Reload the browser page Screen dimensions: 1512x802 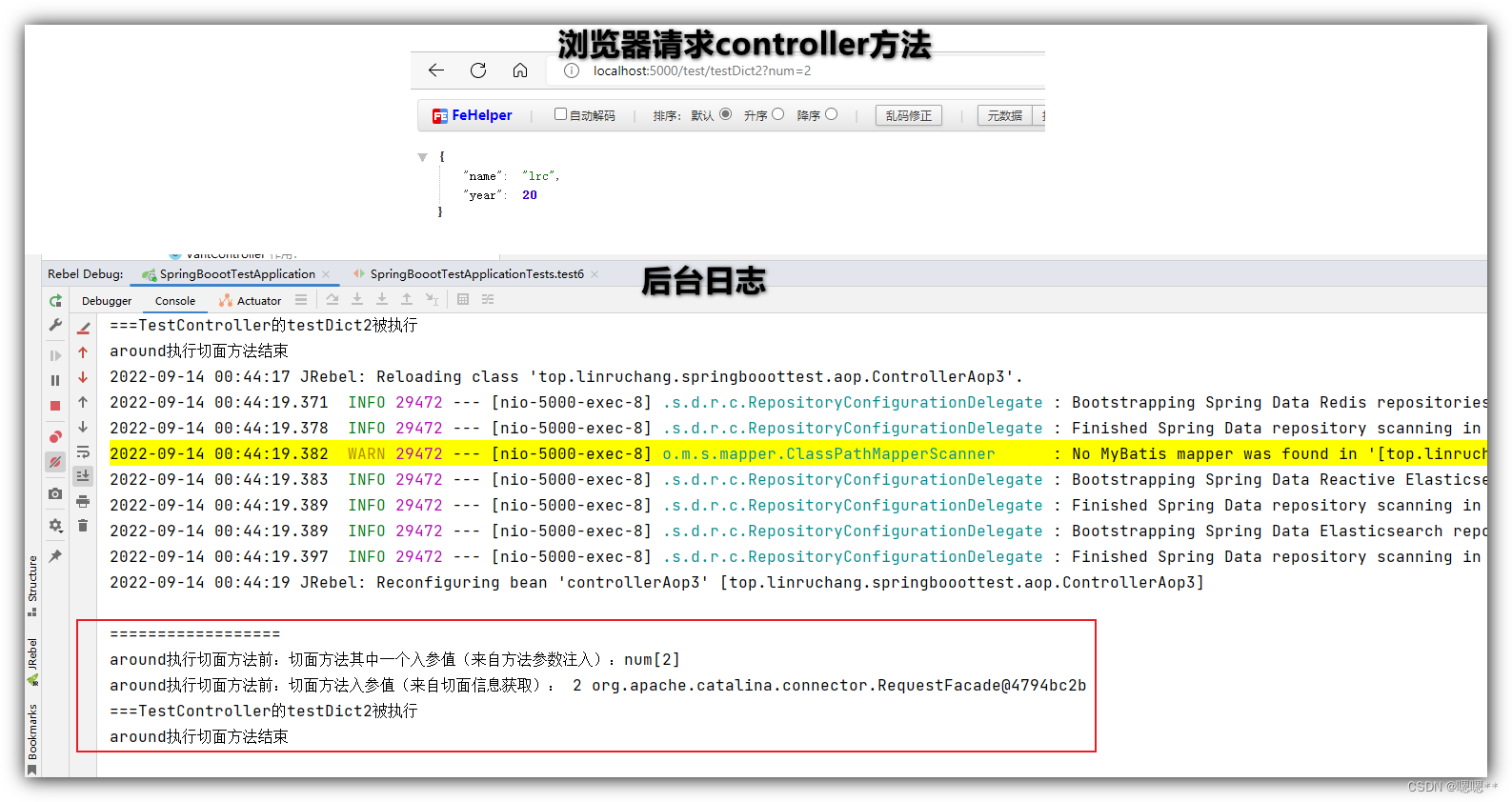coord(478,70)
